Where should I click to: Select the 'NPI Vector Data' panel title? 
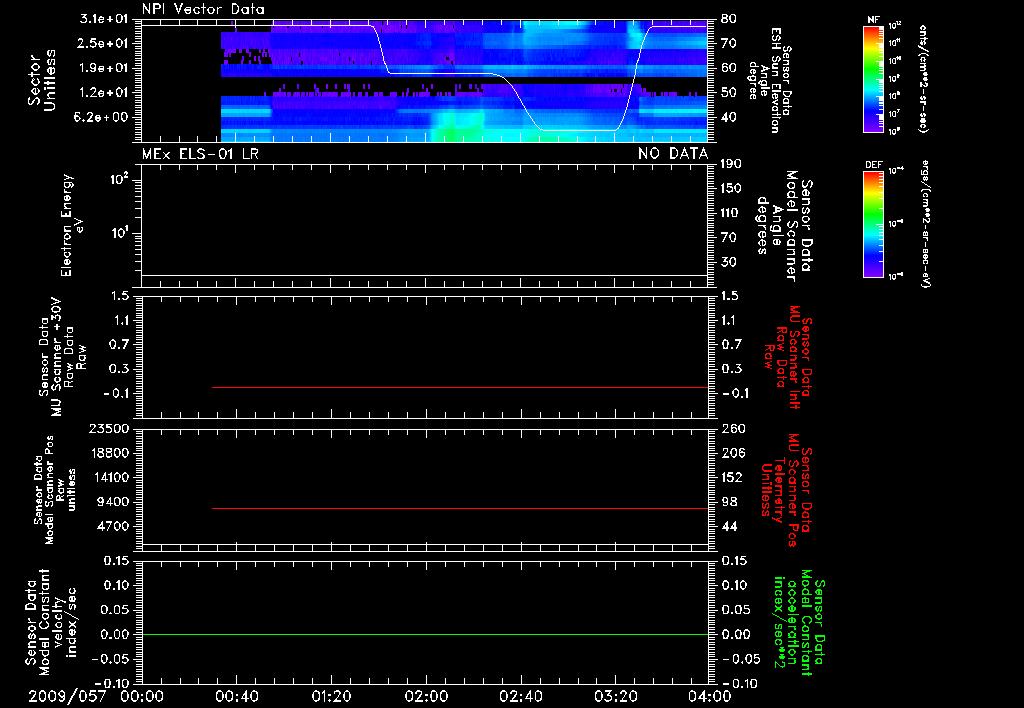click(x=203, y=9)
